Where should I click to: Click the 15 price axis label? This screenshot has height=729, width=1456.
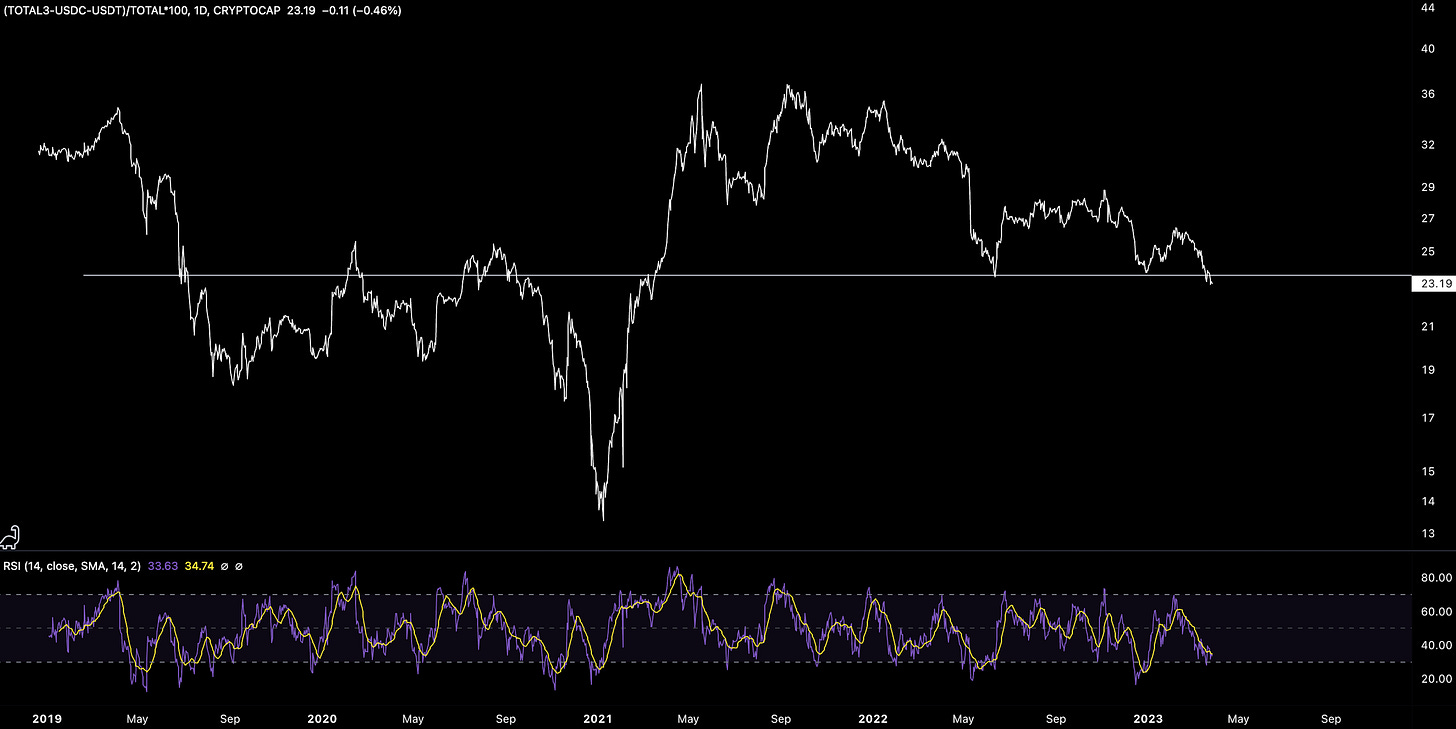tap(1427, 471)
